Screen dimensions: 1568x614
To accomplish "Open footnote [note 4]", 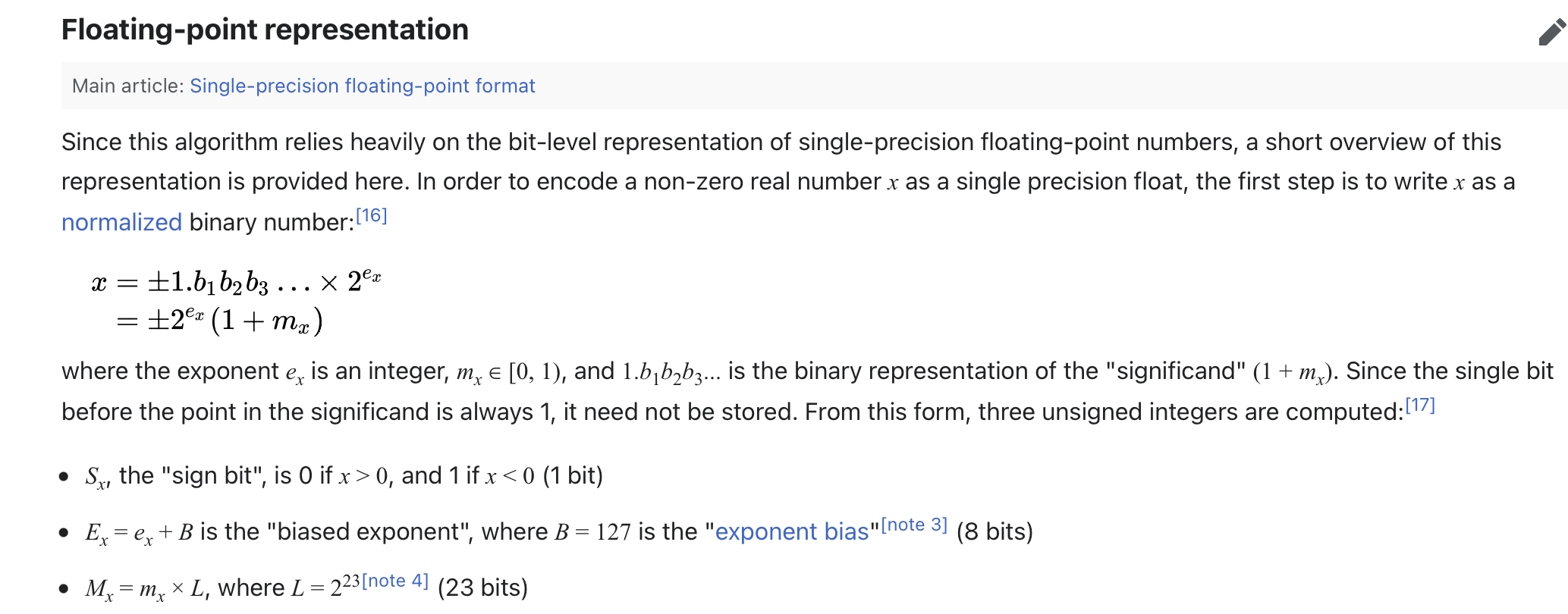I will click(395, 581).
